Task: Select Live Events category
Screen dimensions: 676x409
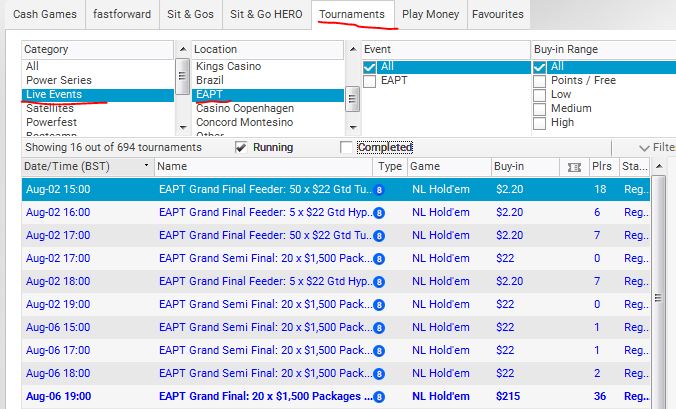Action: (98, 94)
